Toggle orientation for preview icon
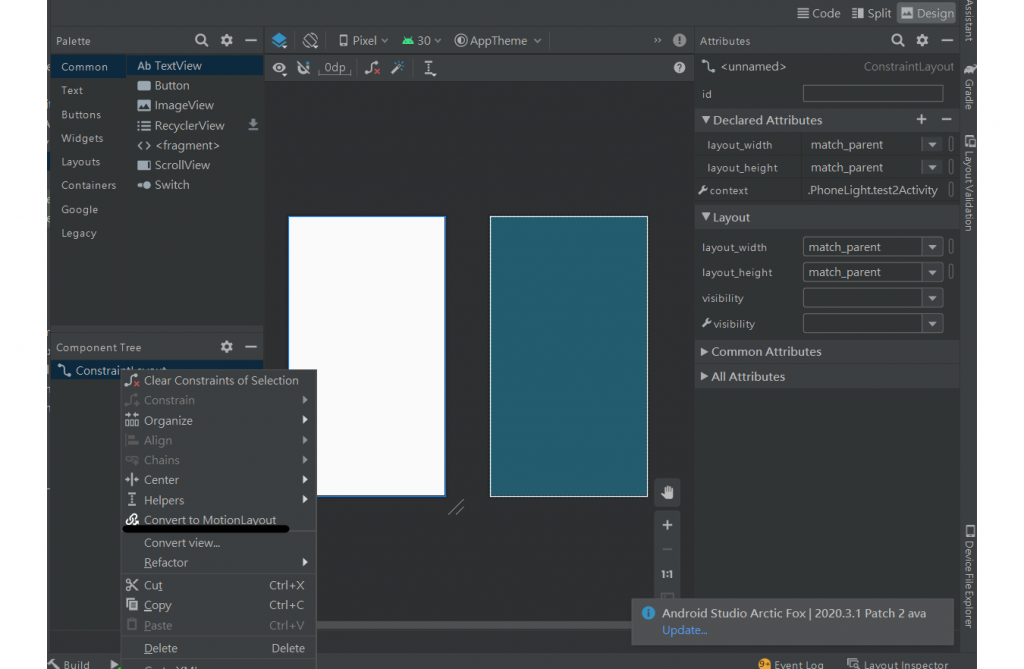 point(310,41)
